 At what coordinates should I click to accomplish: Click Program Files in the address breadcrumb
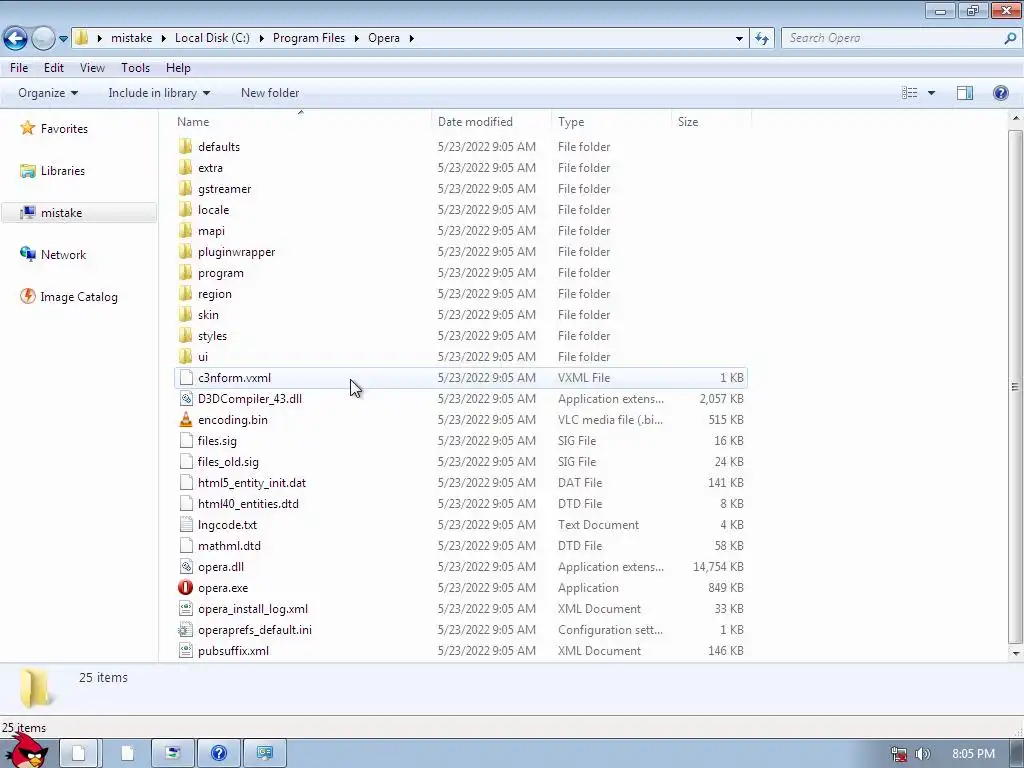(x=309, y=38)
